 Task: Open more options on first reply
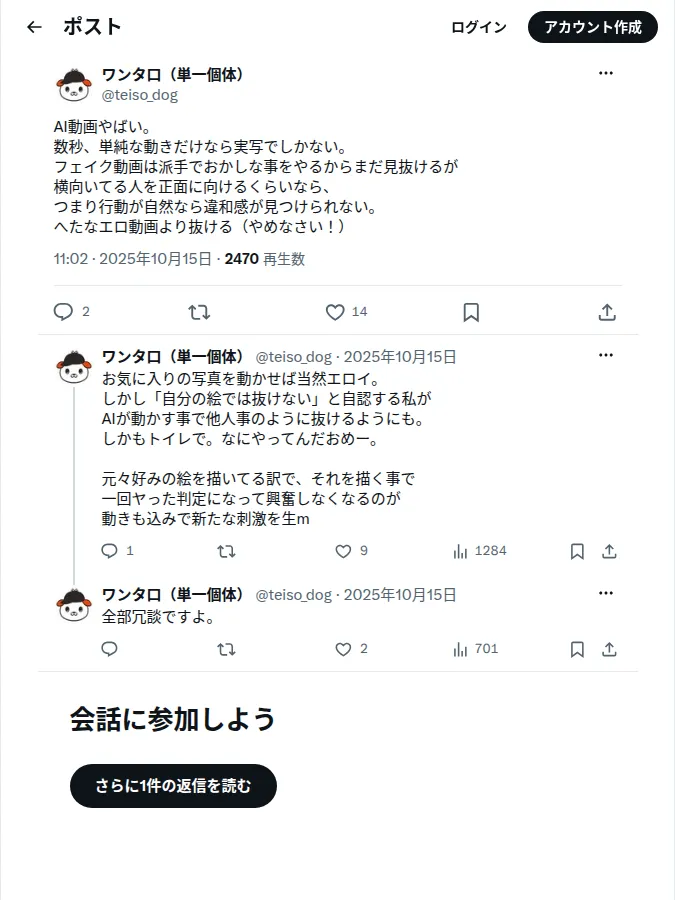pos(606,355)
